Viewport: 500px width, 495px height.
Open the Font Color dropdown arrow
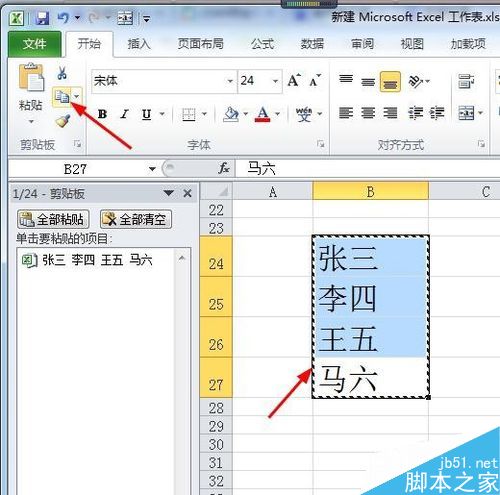277,114
